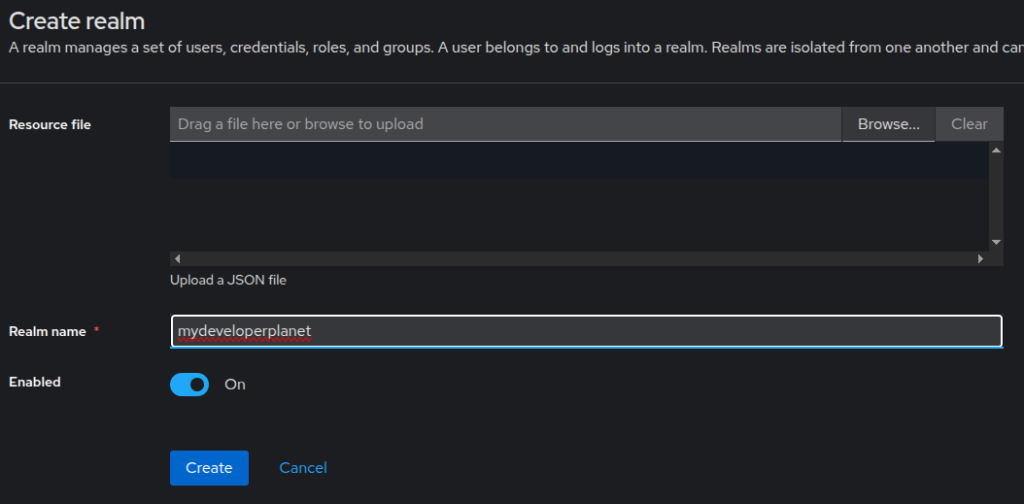Screen dimensions: 1024x504
Task: Click the Clear button for the resource file
Action: [969, 124]
